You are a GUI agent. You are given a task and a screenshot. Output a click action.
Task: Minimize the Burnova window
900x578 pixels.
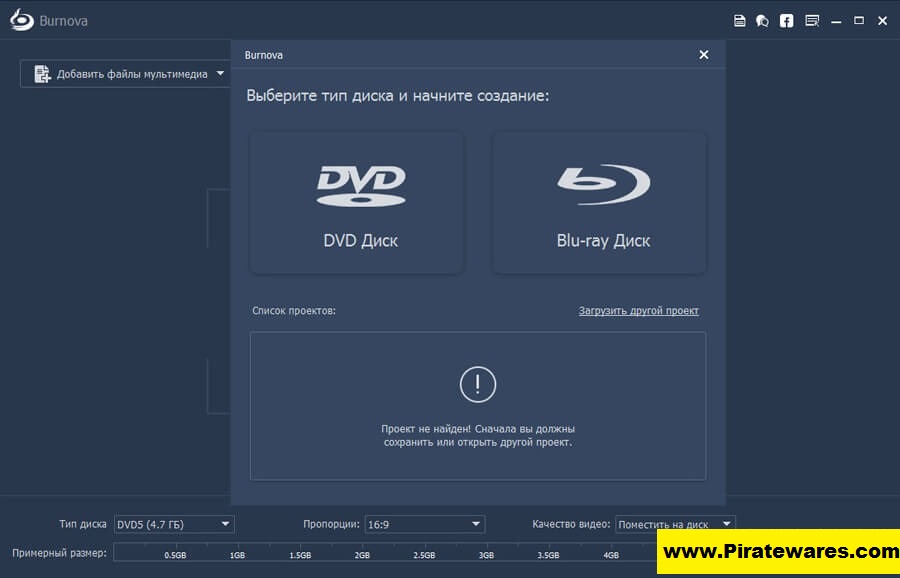(836, 20)
